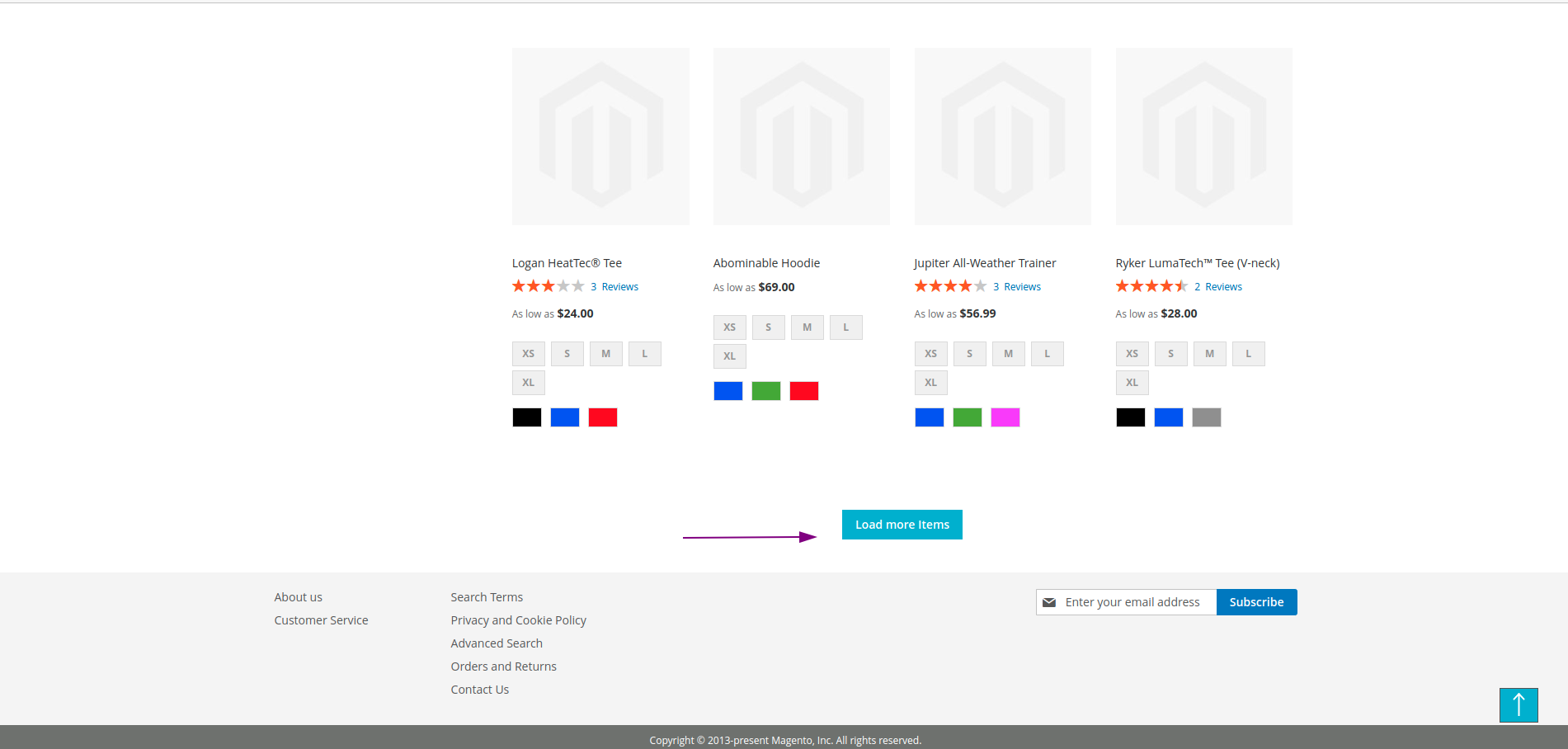The image size is (1568, 749).
Task: Click the Abominable Hoodie $69.00 price
Action: tap(776, 287)
